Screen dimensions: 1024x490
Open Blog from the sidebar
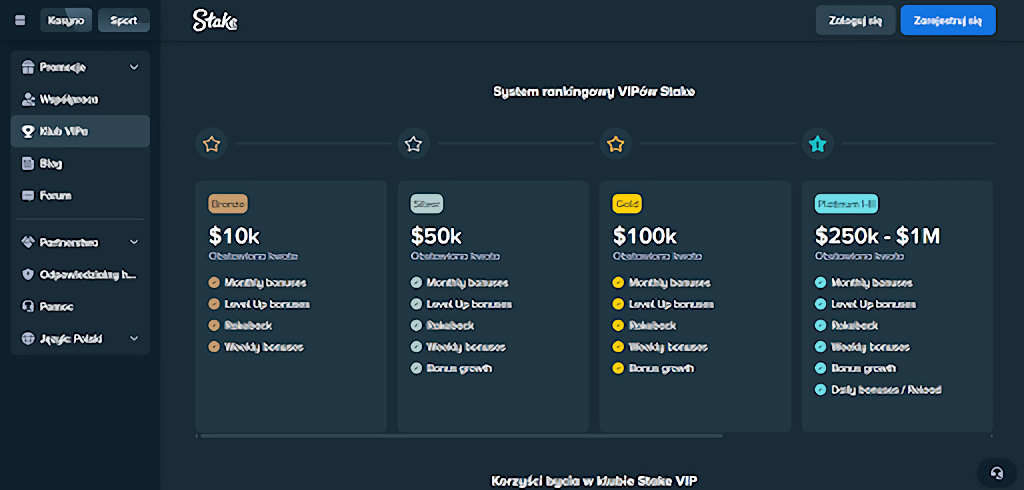(51, 163)
